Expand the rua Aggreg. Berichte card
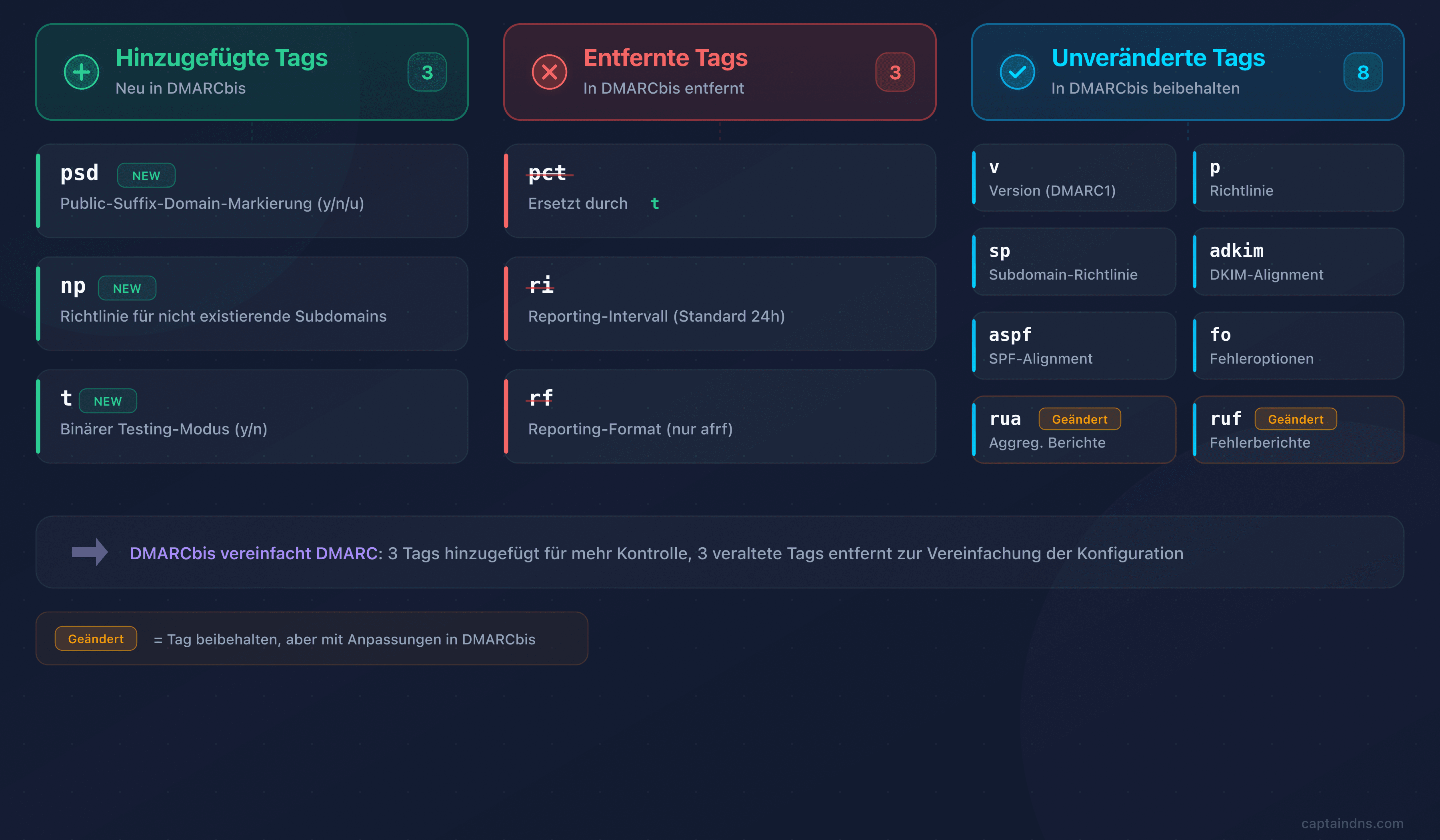 click(1074, 429)
